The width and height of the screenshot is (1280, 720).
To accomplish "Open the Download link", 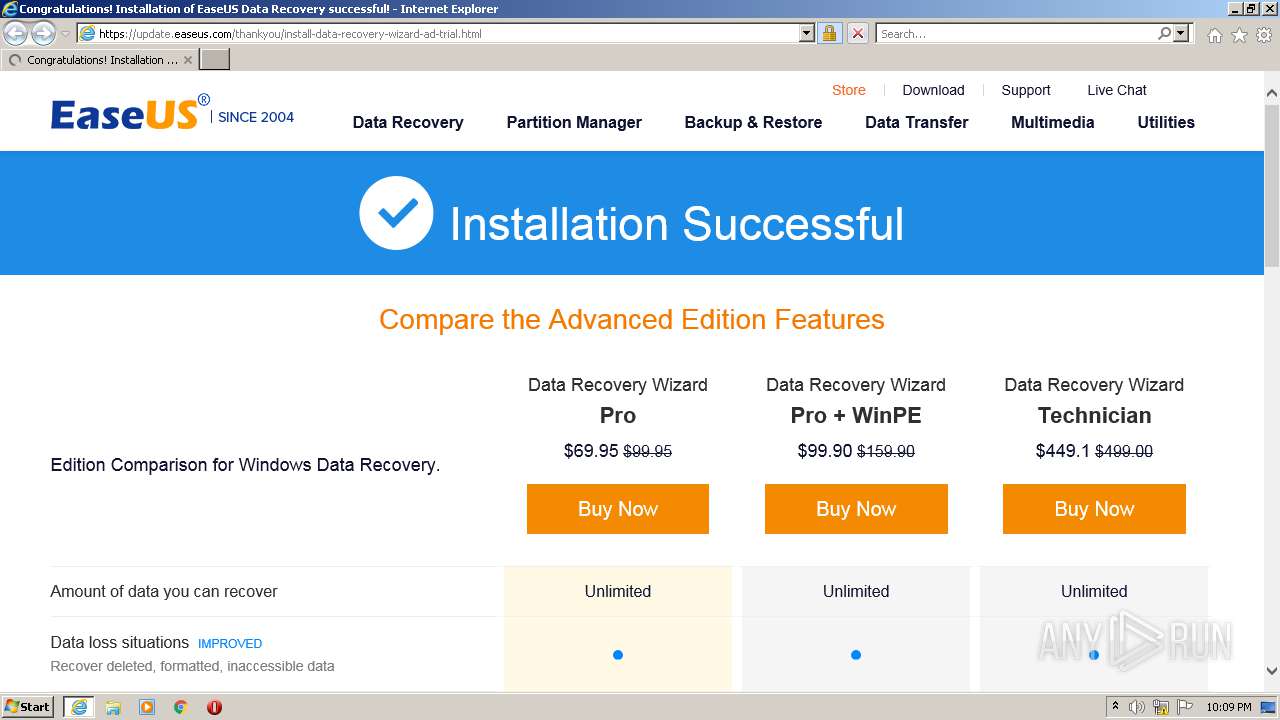I will [x=933, y=90].
